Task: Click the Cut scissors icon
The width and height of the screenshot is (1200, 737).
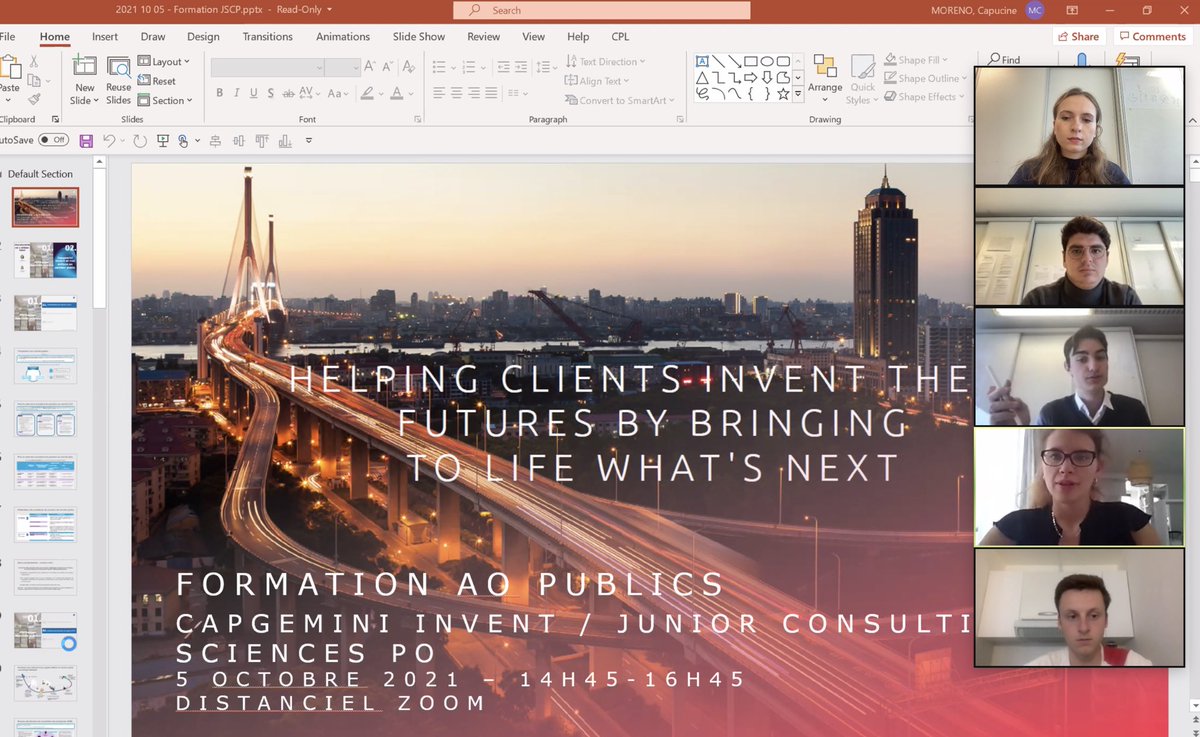Action: tap(34, 61)
